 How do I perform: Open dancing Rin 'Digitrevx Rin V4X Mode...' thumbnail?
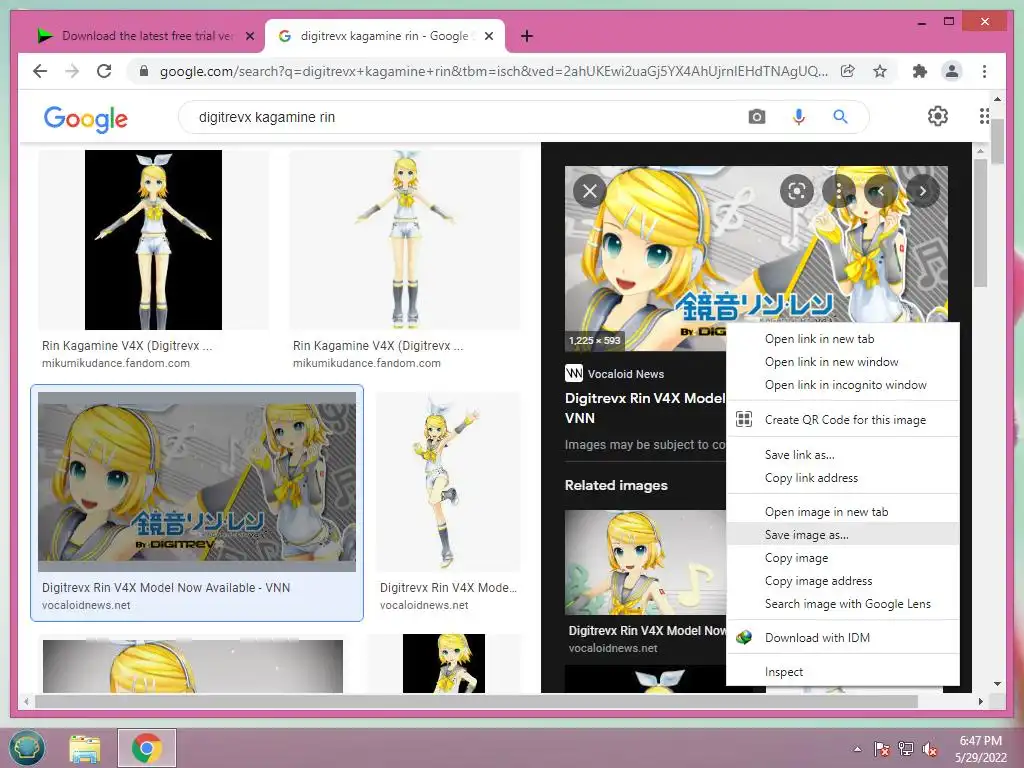coord(448,481)
